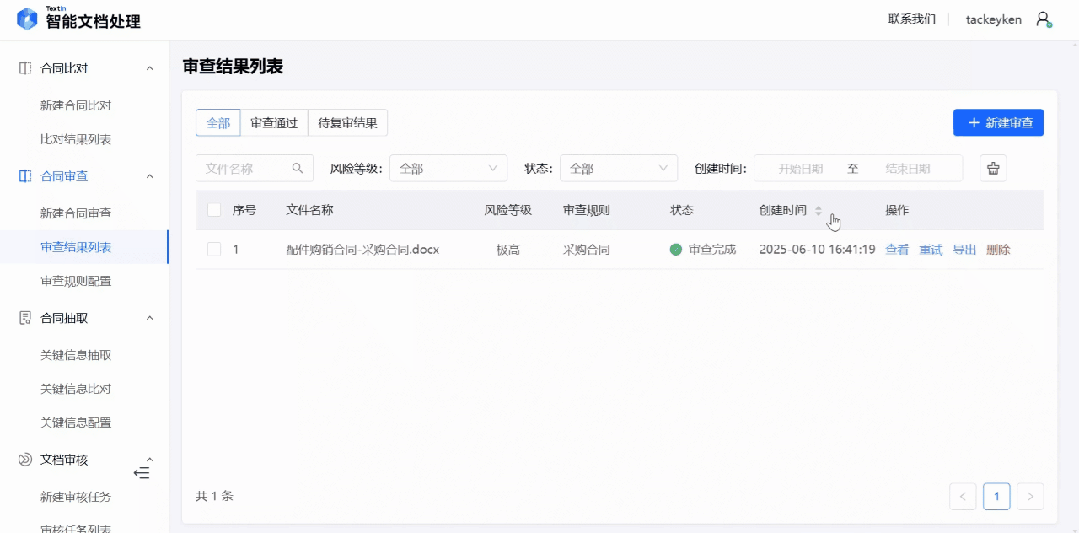Check the checkbox for row 1
This screenshot has width=1079, height=533.
click(214, 249)
